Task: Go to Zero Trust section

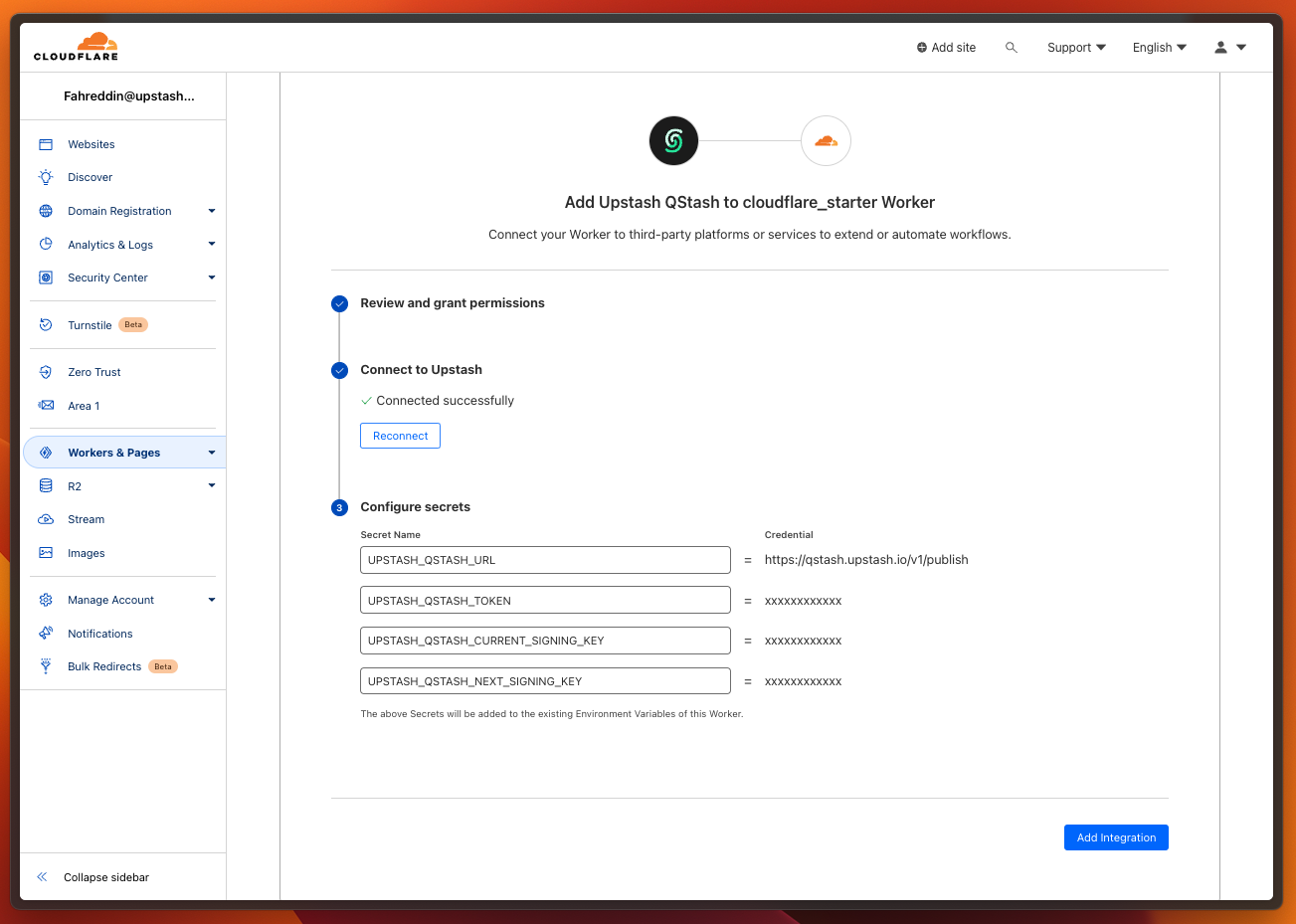Action: (94, 372)
